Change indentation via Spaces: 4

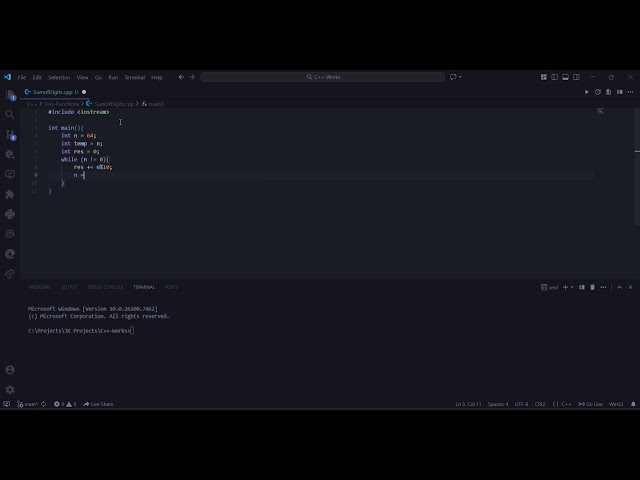(x=498, y=404)
